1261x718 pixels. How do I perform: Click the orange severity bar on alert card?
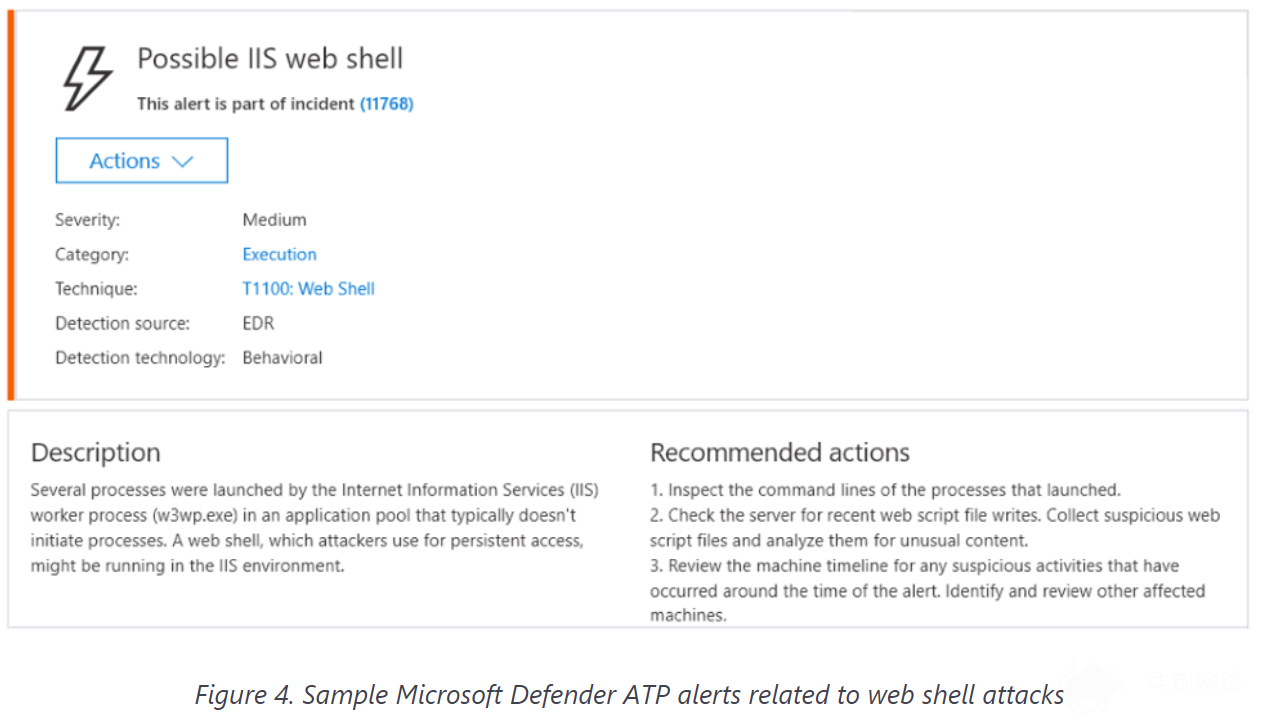[11, 206]
